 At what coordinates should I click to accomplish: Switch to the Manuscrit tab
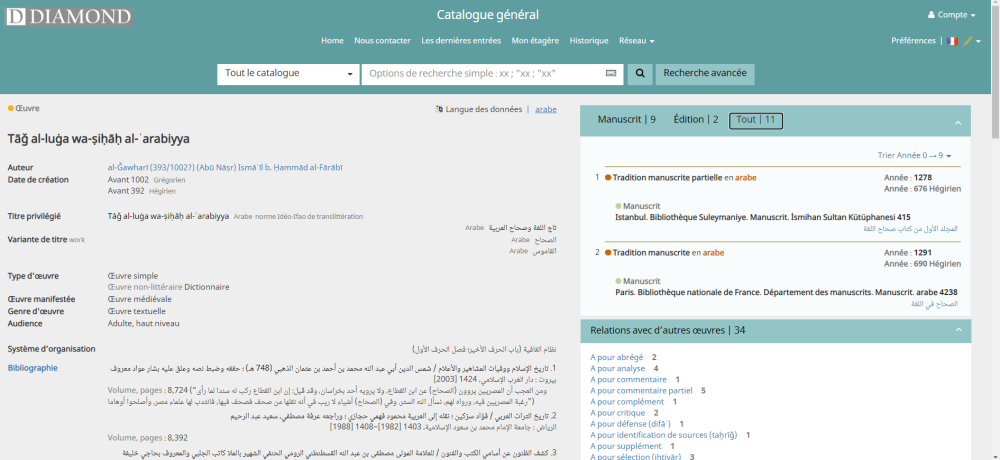pos(626,120)
